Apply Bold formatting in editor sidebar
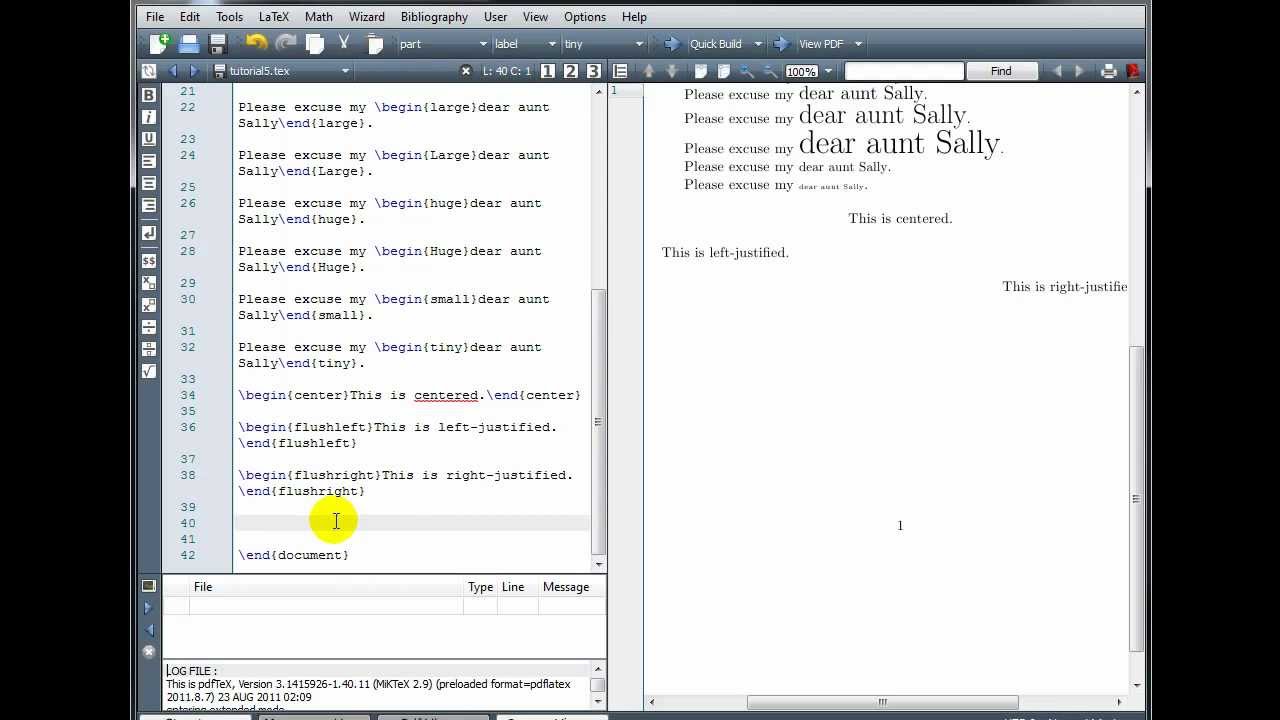This screenshot has height=720, width=1280. (148, 95)
